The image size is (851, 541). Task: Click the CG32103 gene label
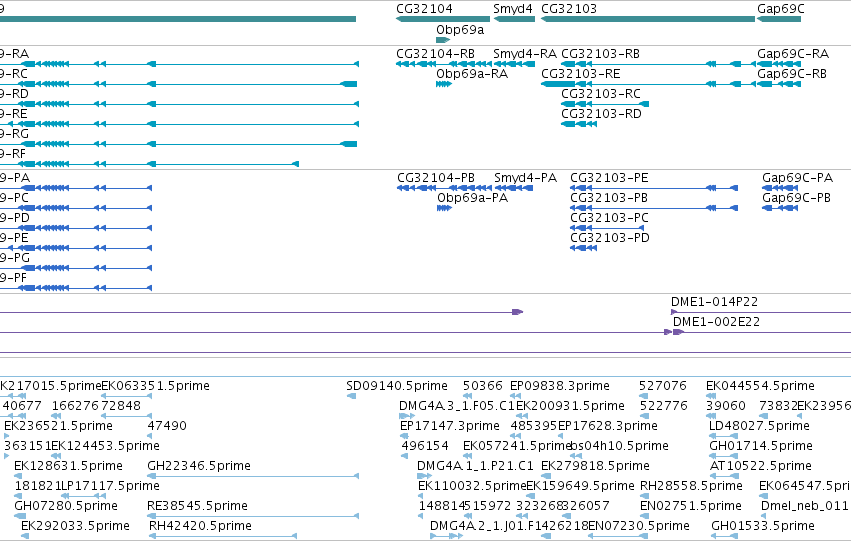[x=569, y=9]
